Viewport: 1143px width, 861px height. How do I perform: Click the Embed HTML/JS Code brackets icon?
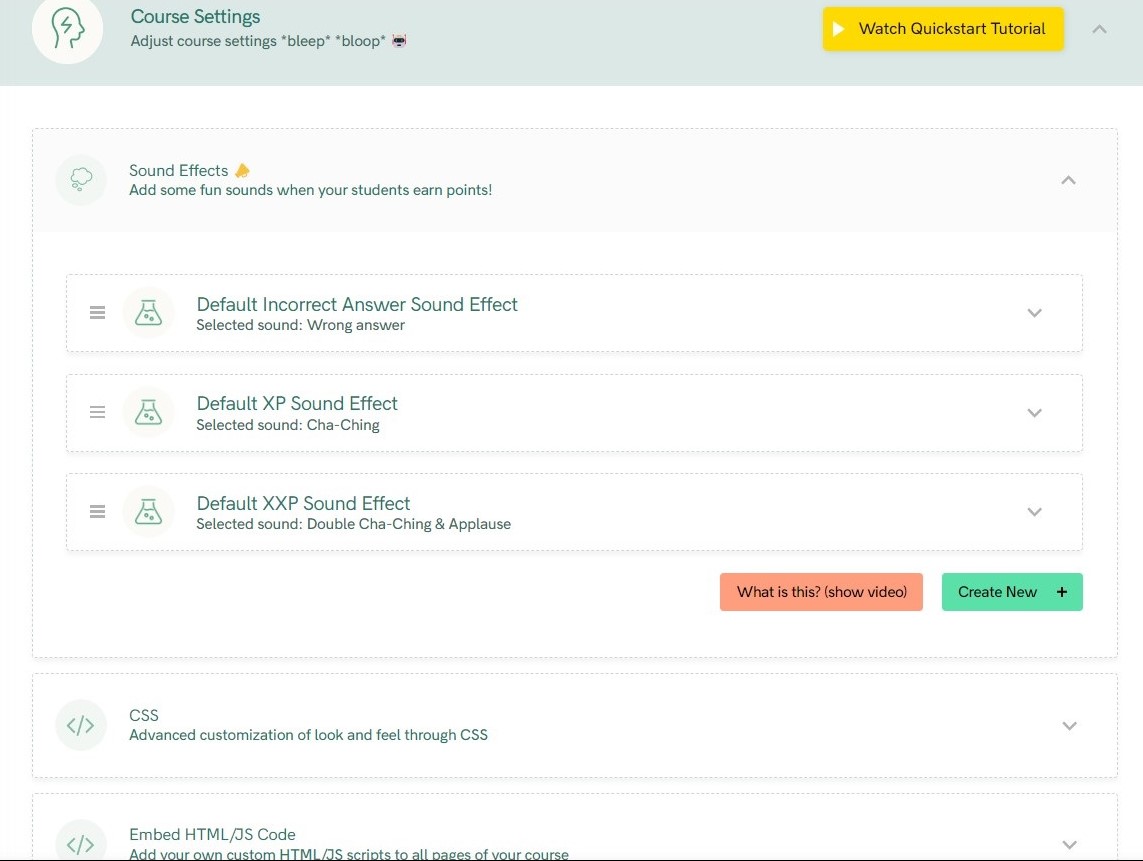pos(81,844)
